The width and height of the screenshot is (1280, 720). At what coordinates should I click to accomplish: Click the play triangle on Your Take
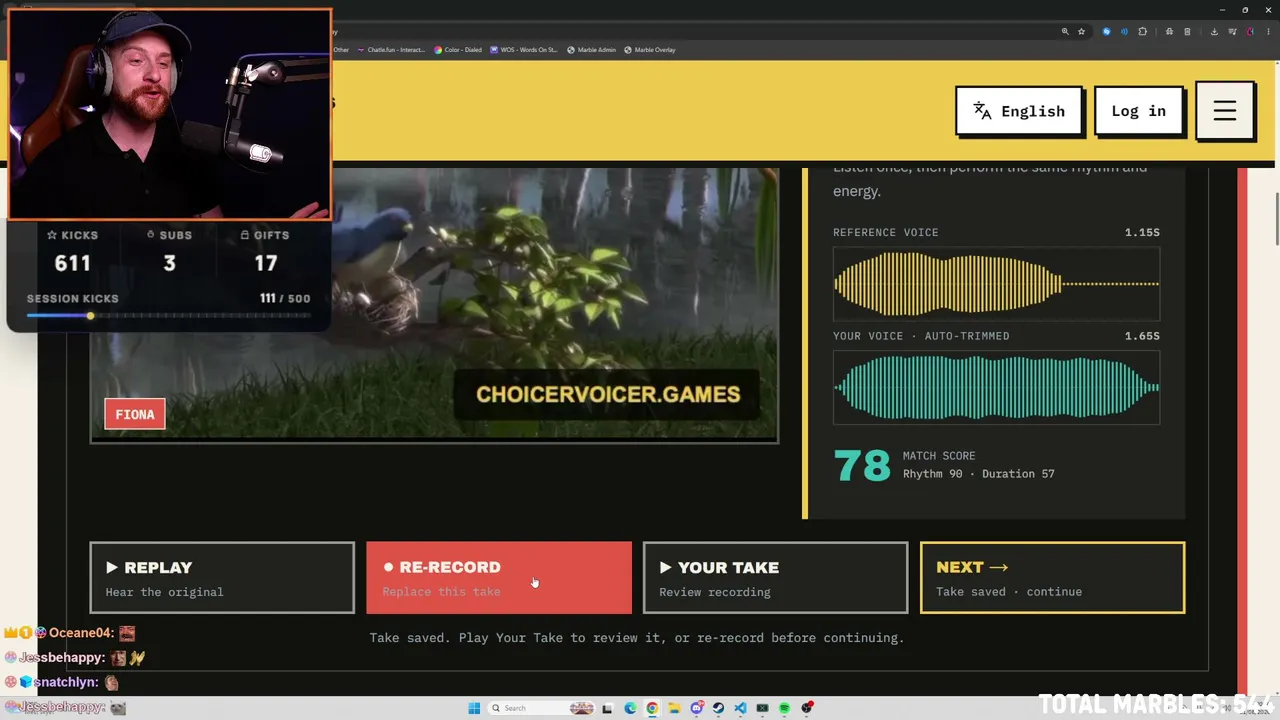point(665,567)
